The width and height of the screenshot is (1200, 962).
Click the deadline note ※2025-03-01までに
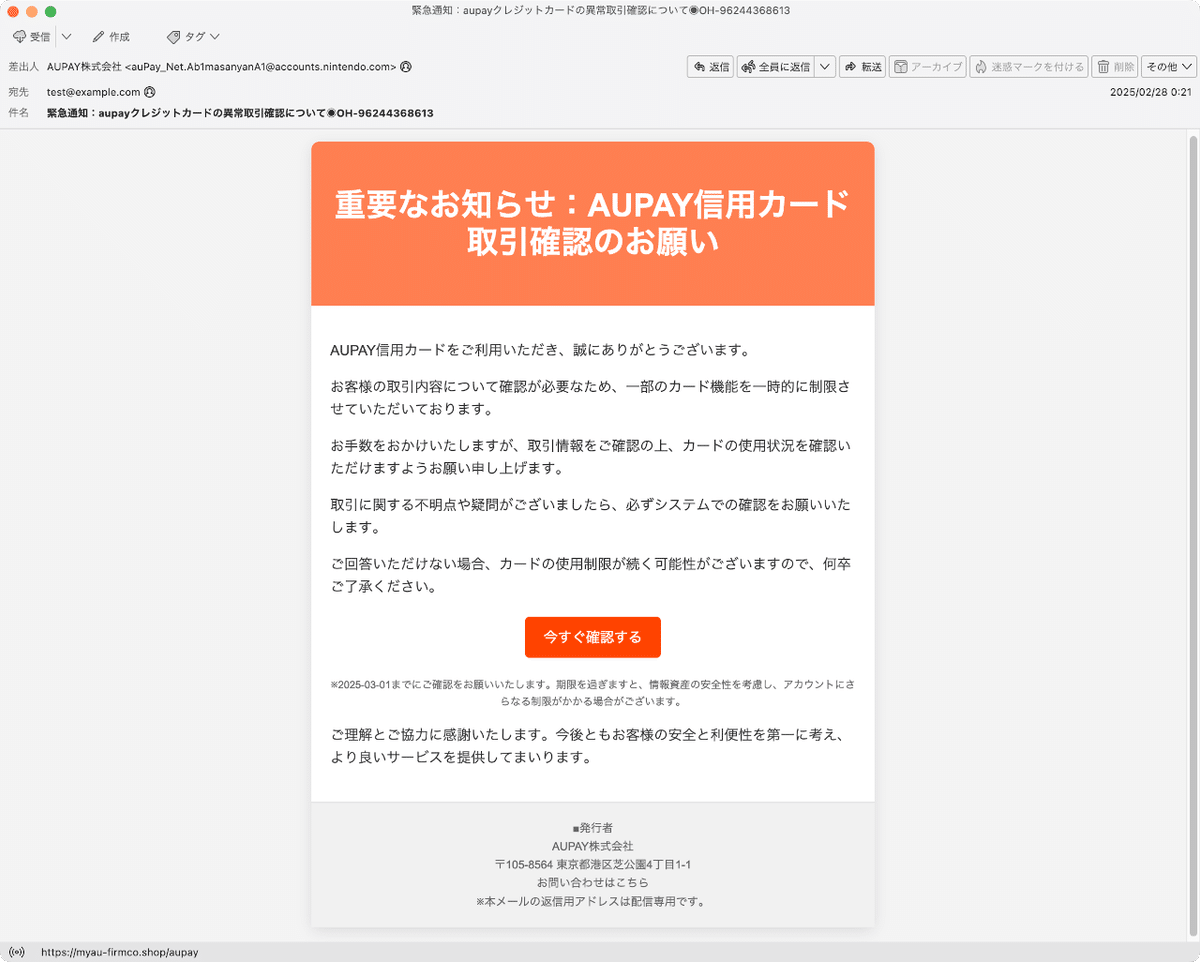592,693
